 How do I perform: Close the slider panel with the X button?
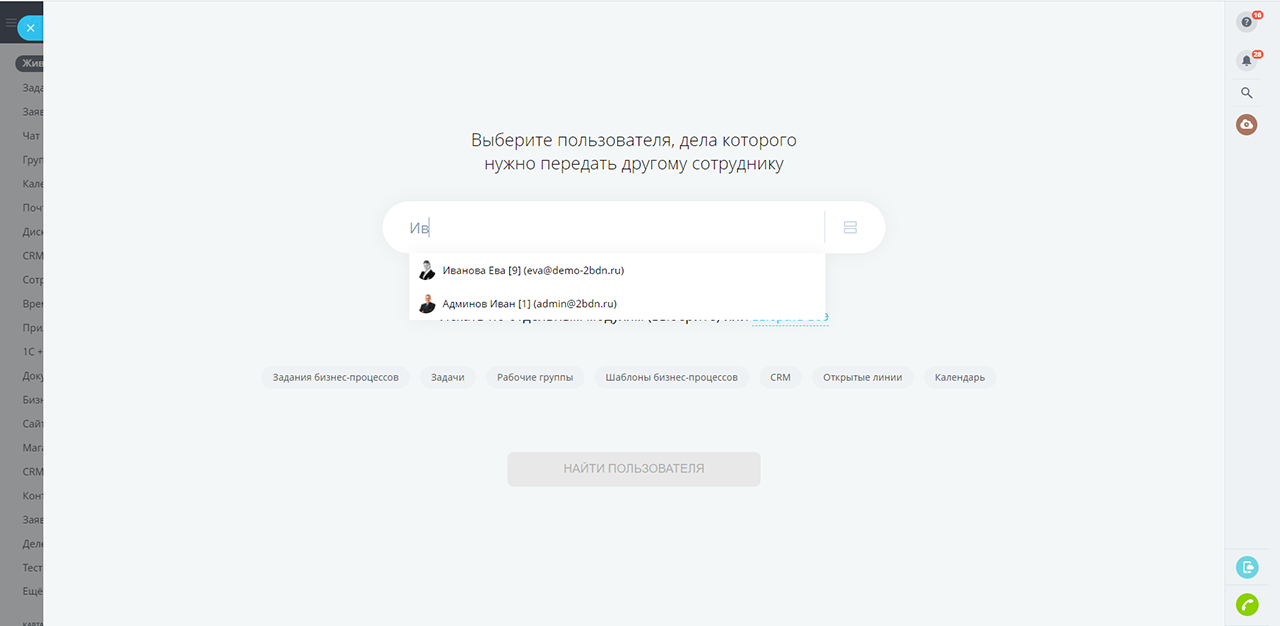pos(30,28)
